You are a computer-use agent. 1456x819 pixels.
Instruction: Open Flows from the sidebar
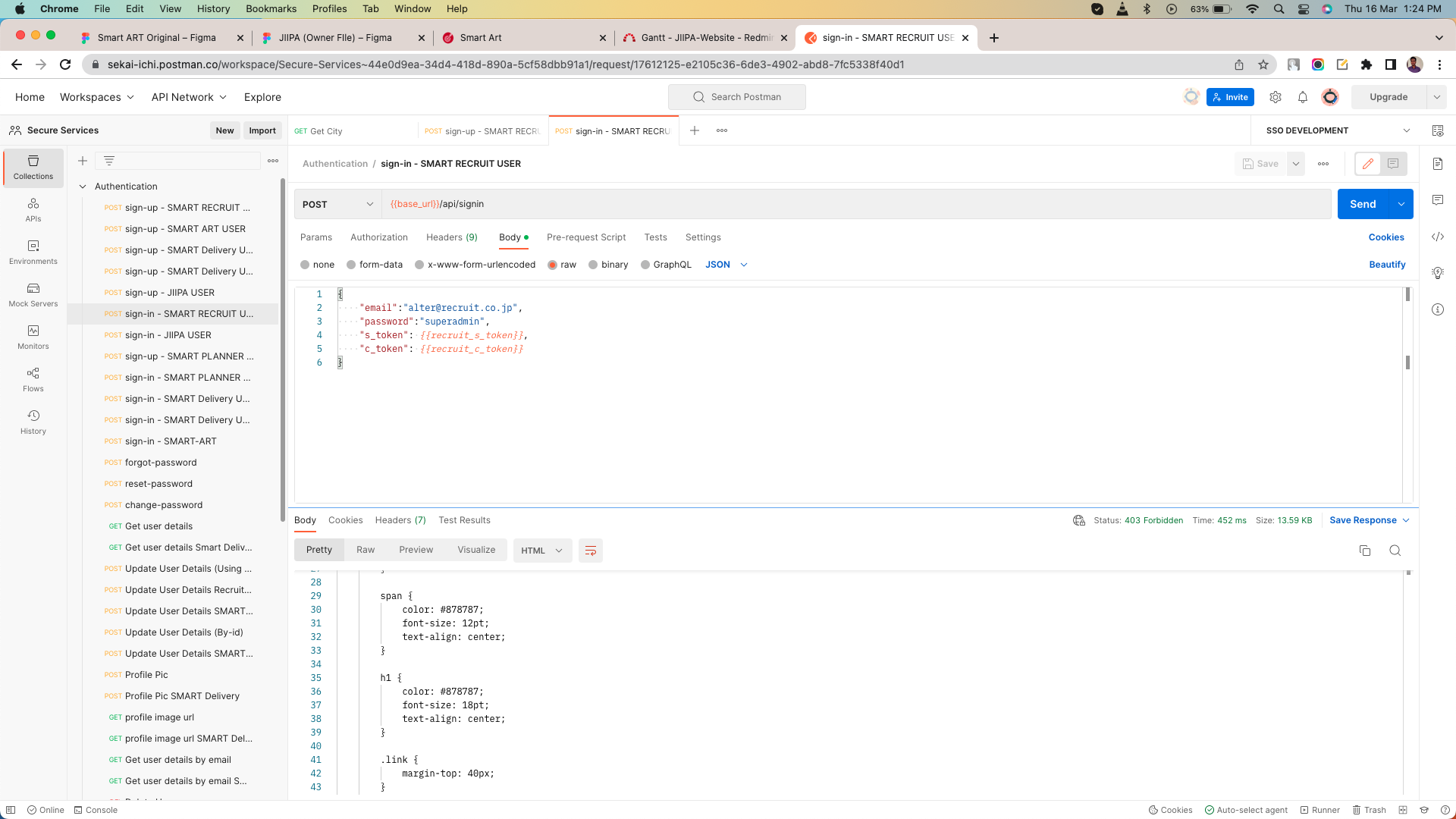[33, 380]
